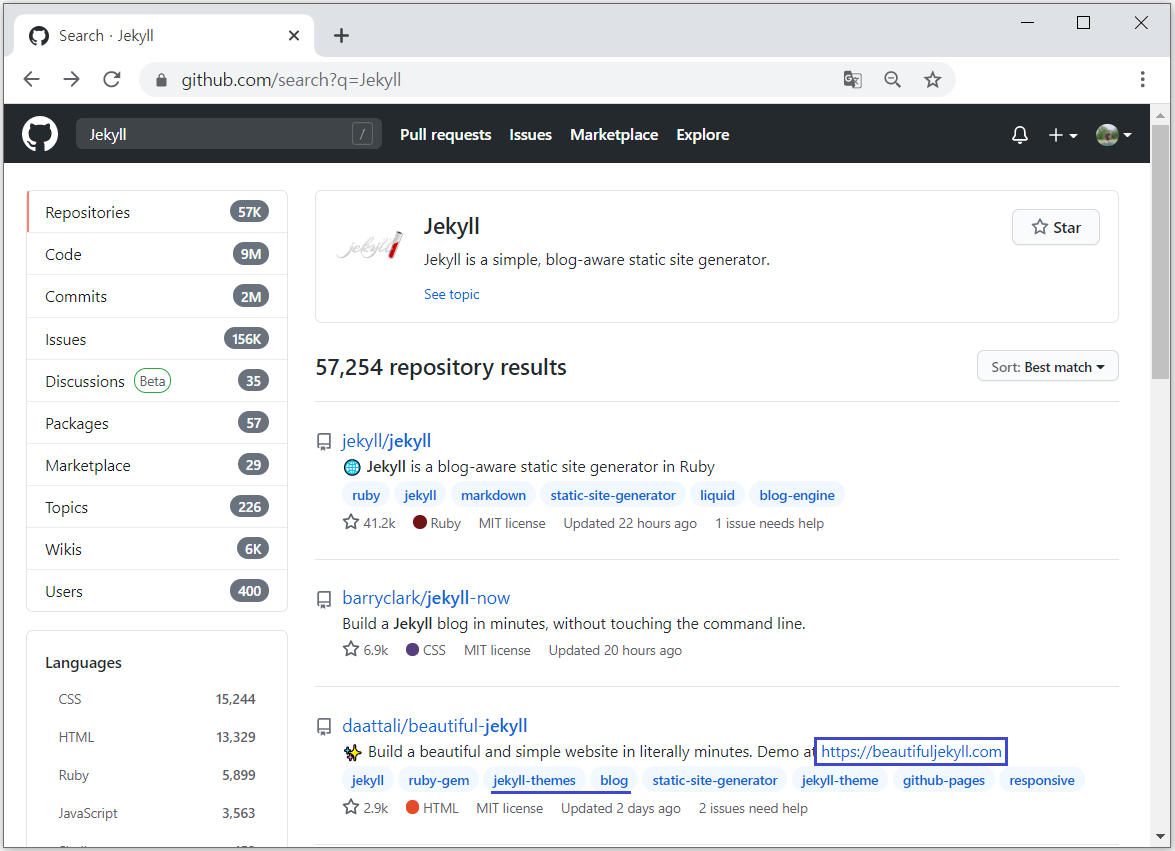Go to Marketplace in the top header
The height and width of the screenshot is (851, 1175).
[x=614, y=135]
